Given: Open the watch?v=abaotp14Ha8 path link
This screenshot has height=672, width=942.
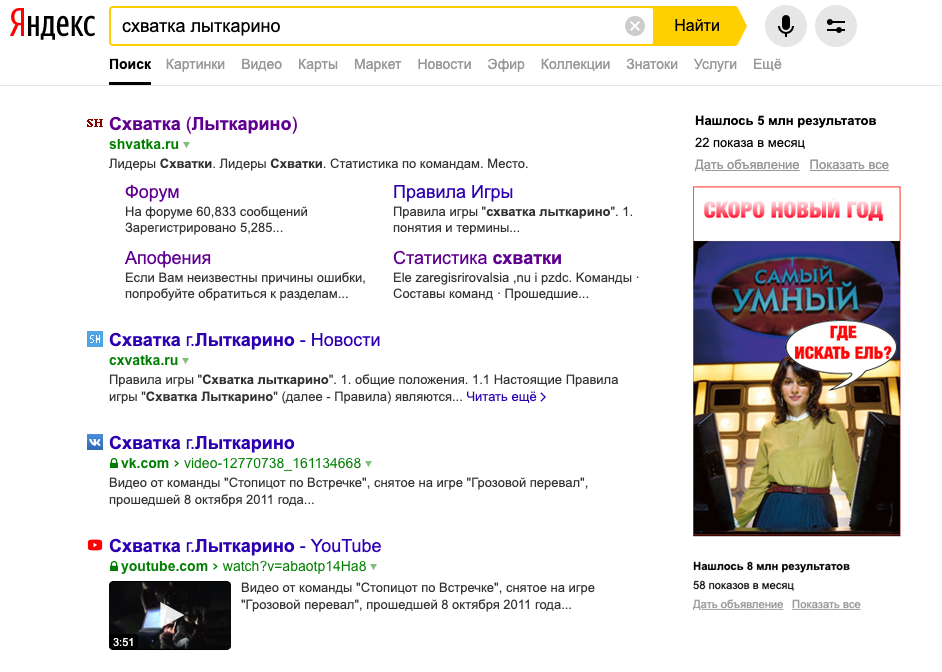Looking at the screenshot, I should pos(294,566).
